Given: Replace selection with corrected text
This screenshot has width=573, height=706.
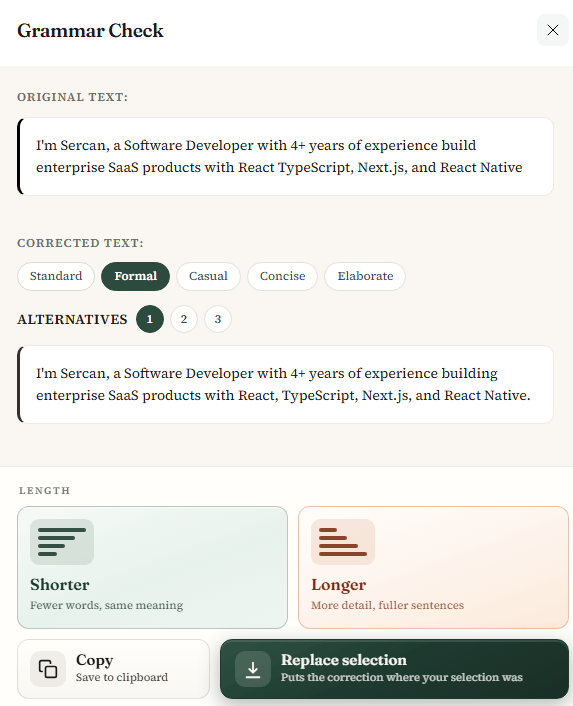Looking at the screenshot, I should pos(394,669).
